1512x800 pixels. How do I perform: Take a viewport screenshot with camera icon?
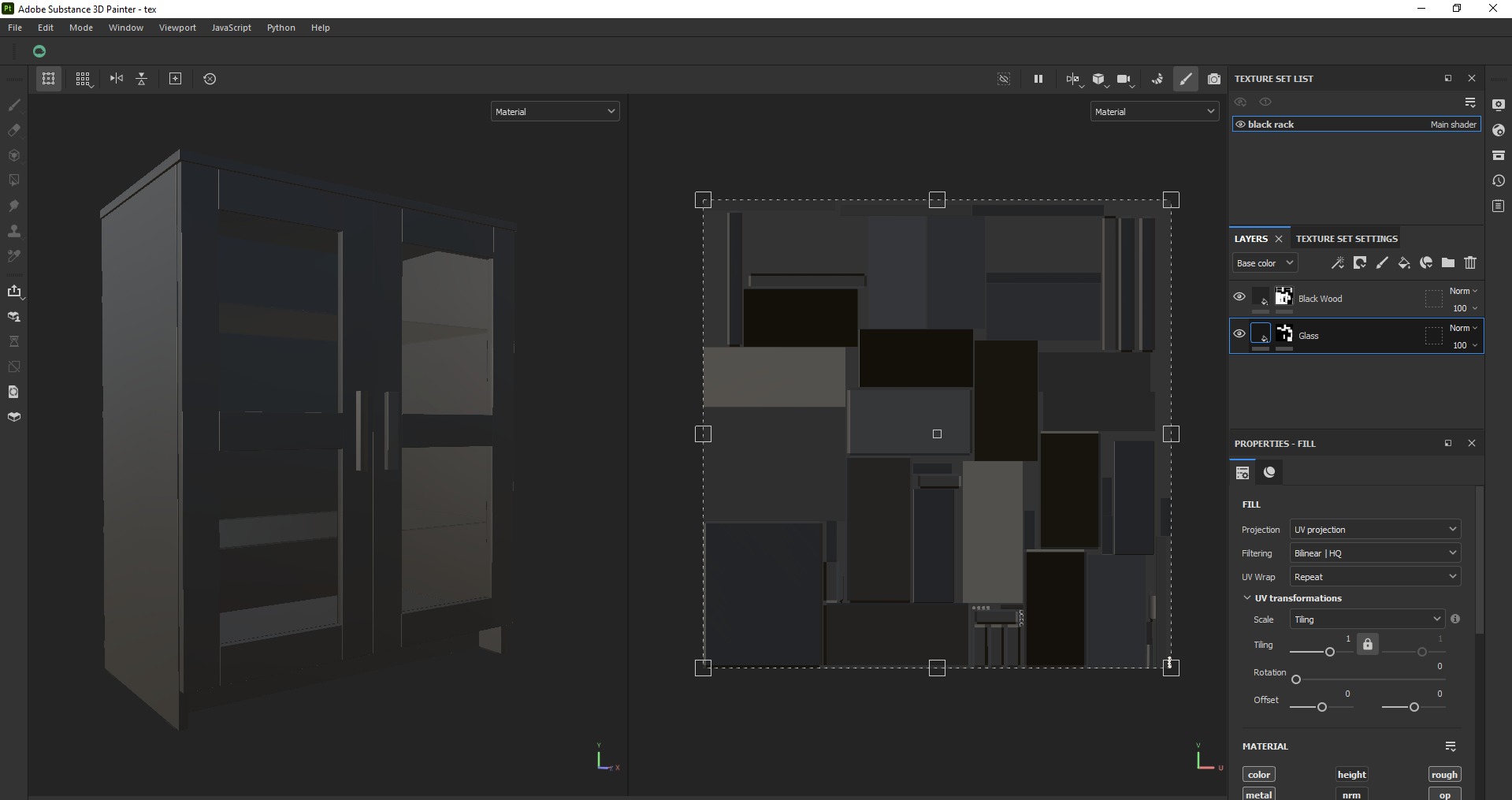[1214, 79]
